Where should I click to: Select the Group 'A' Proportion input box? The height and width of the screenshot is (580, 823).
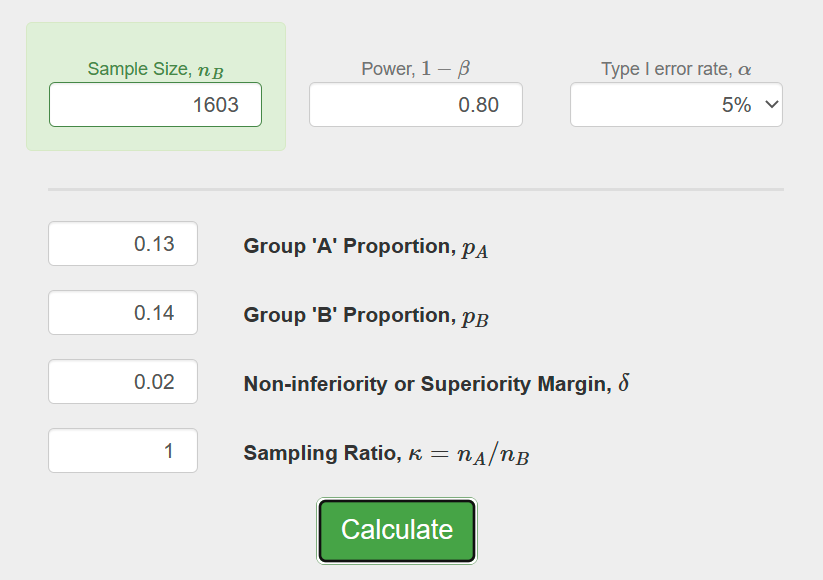[x=123, y=244]
